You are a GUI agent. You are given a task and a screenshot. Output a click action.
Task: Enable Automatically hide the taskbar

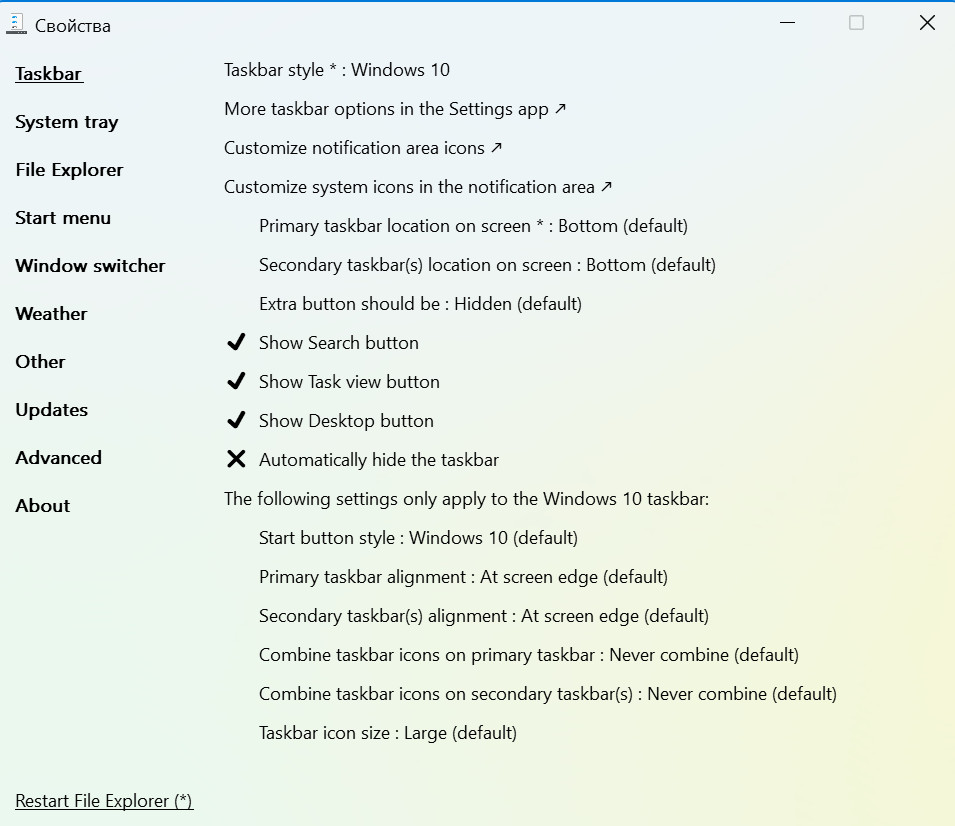tap(236, 460)
